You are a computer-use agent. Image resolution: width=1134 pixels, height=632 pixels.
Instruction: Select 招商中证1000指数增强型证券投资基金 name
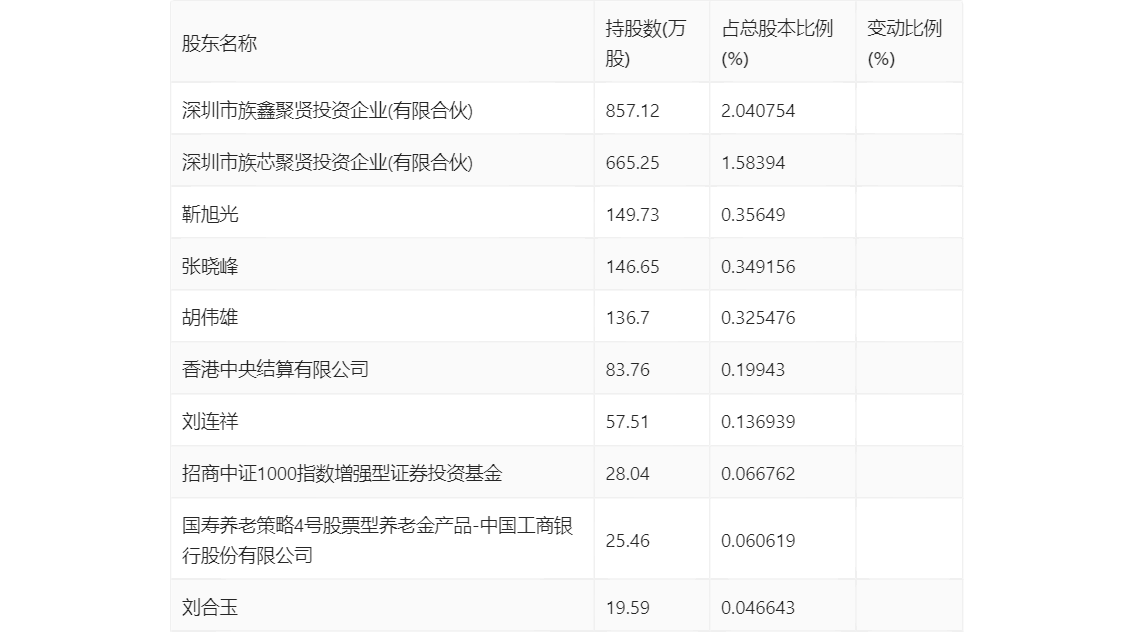click(x=342, y=474)
